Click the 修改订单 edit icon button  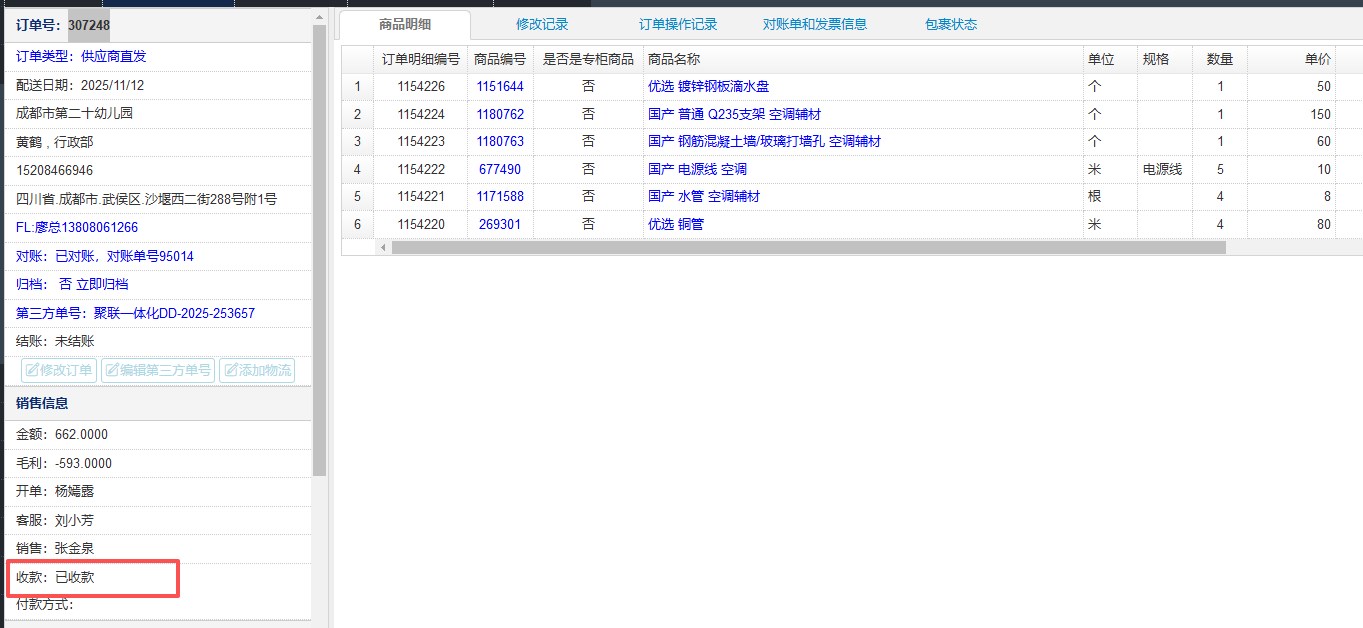point(59,371)
